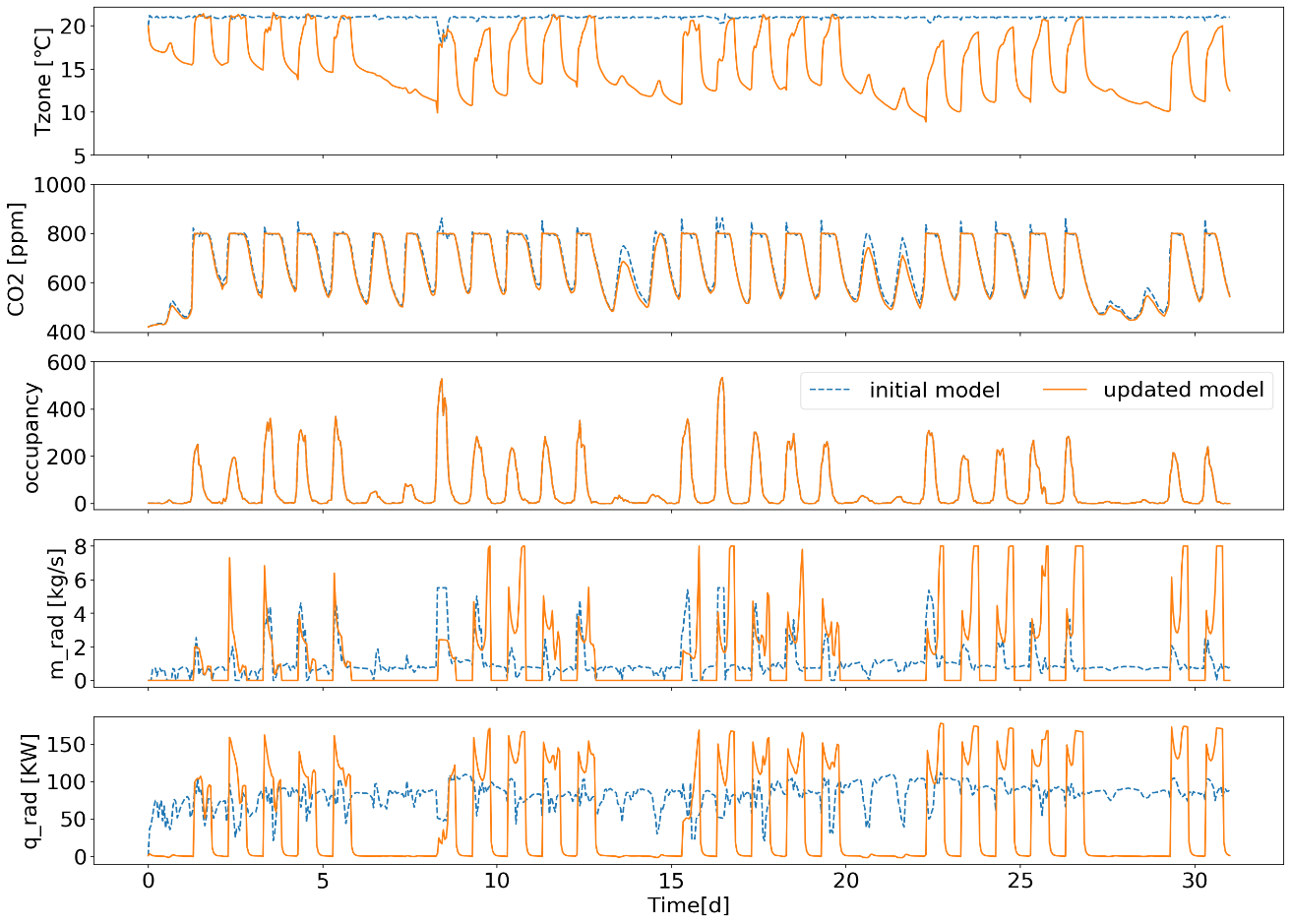
Task: Click tick label 6 on the m_rad axis
Action: (x=79, y=580)
